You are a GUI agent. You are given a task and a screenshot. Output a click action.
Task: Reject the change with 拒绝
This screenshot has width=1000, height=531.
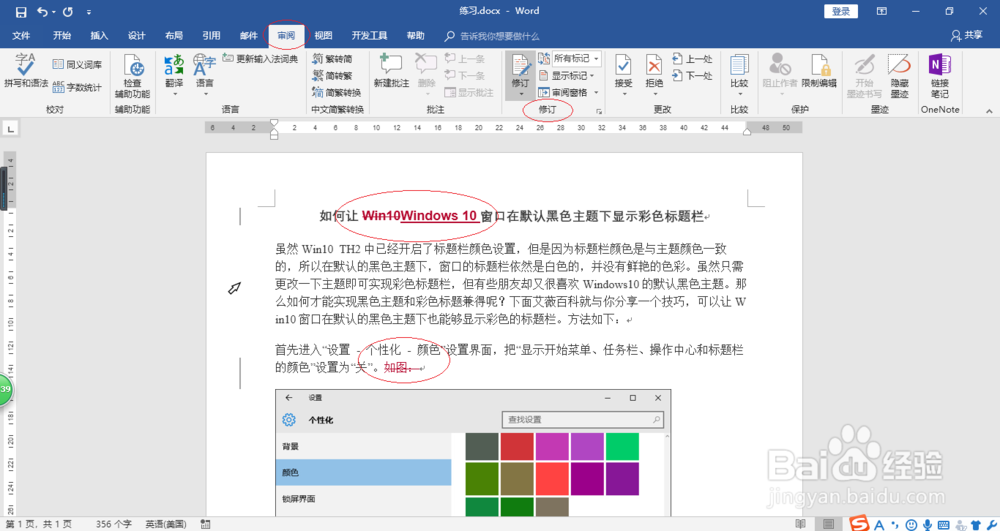tap(654, 70)
